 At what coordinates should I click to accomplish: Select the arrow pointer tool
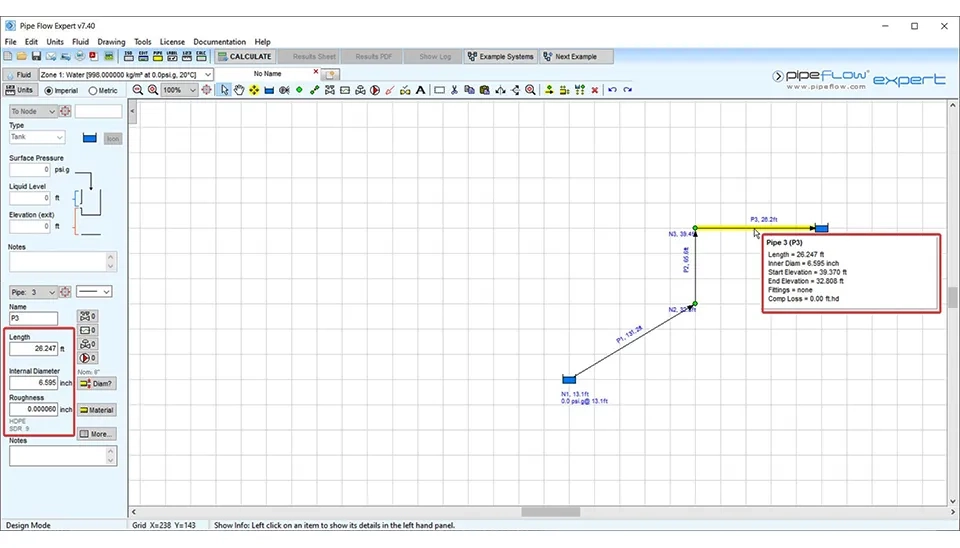coord(224,90)
